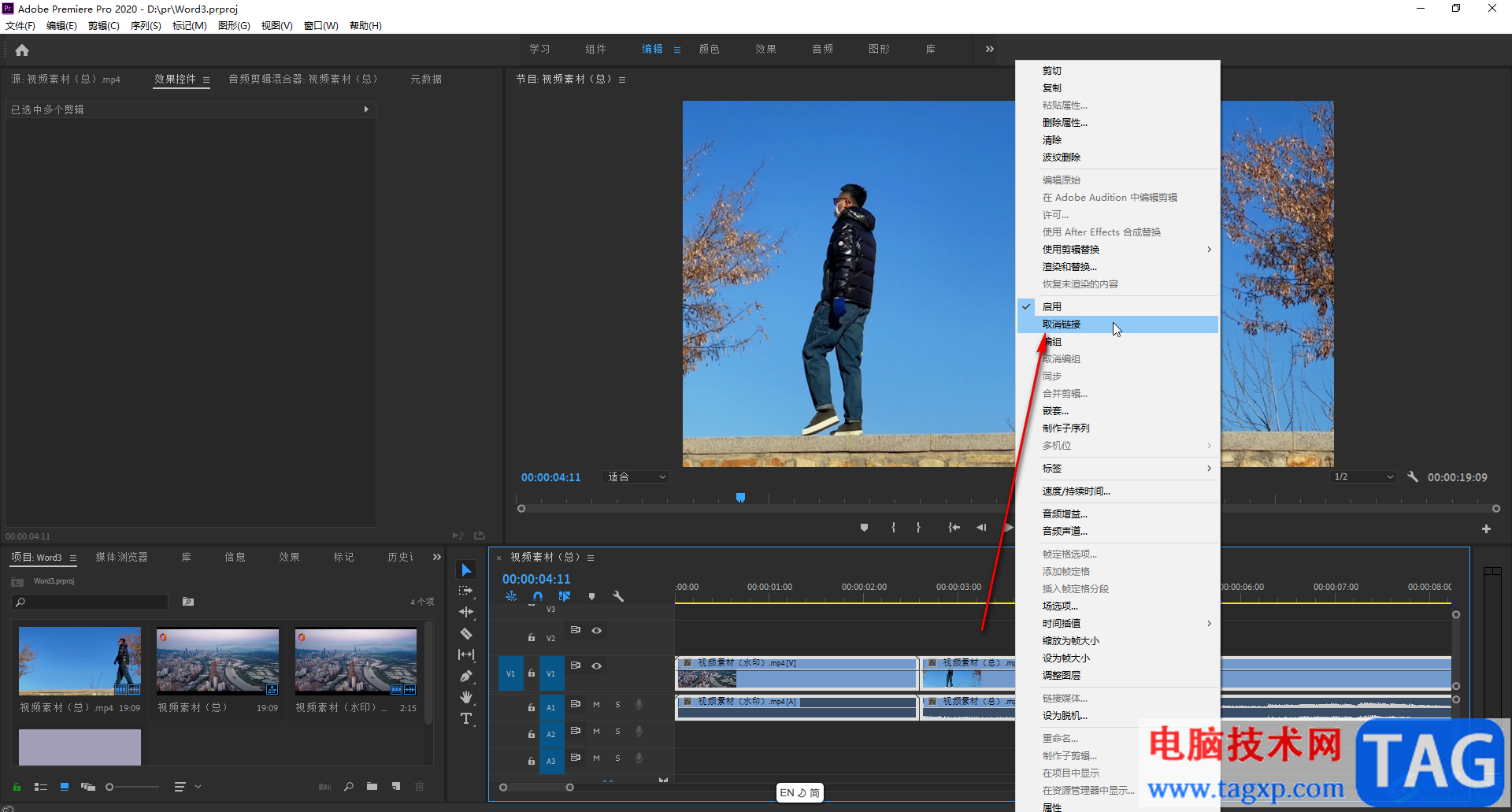The image size is (1512, 812).
Task: Click the New Bin folder icon
Action: (372, 786)
